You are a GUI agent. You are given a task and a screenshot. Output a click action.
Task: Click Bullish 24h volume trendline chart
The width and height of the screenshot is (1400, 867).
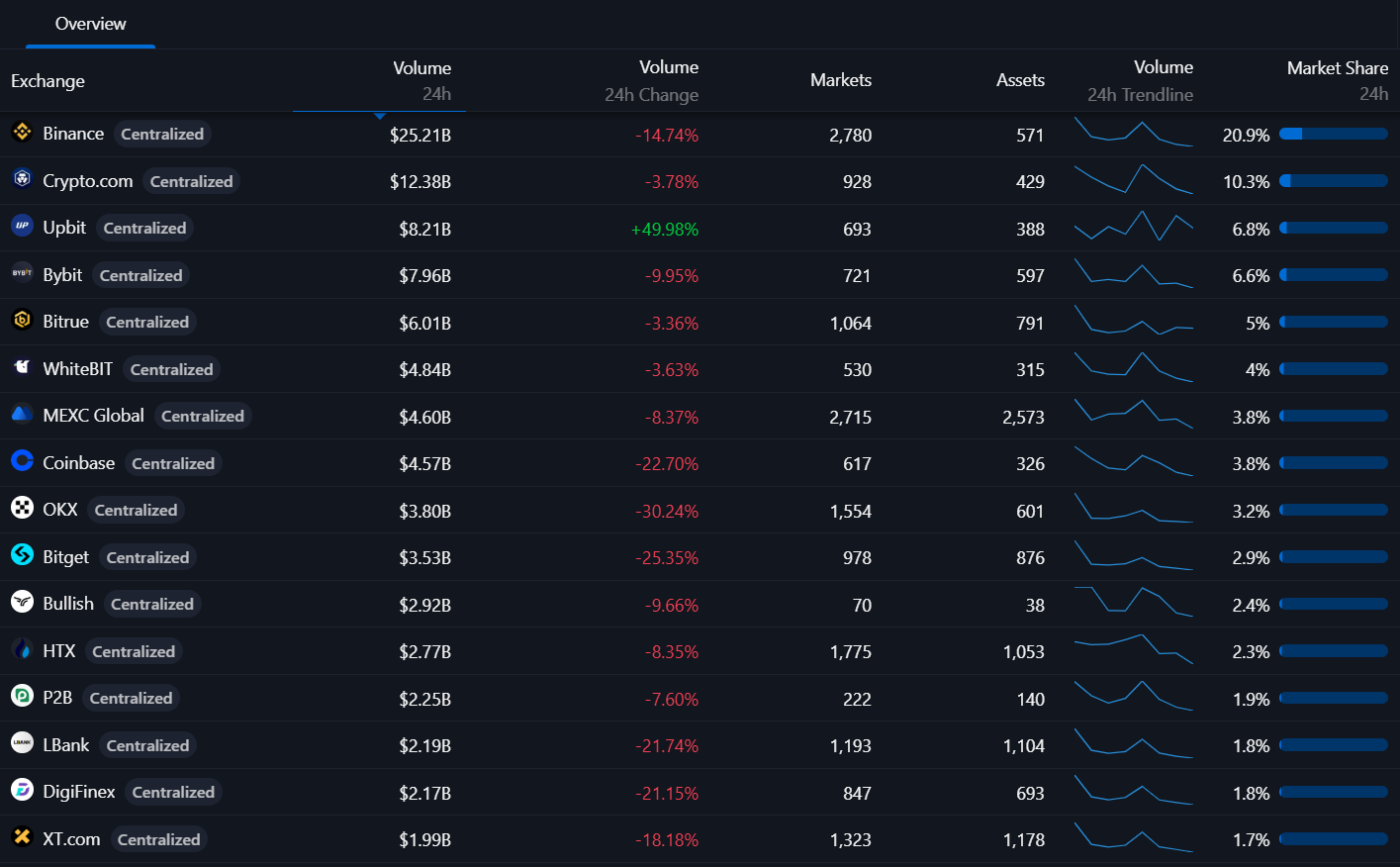(x=1134, y=602)
